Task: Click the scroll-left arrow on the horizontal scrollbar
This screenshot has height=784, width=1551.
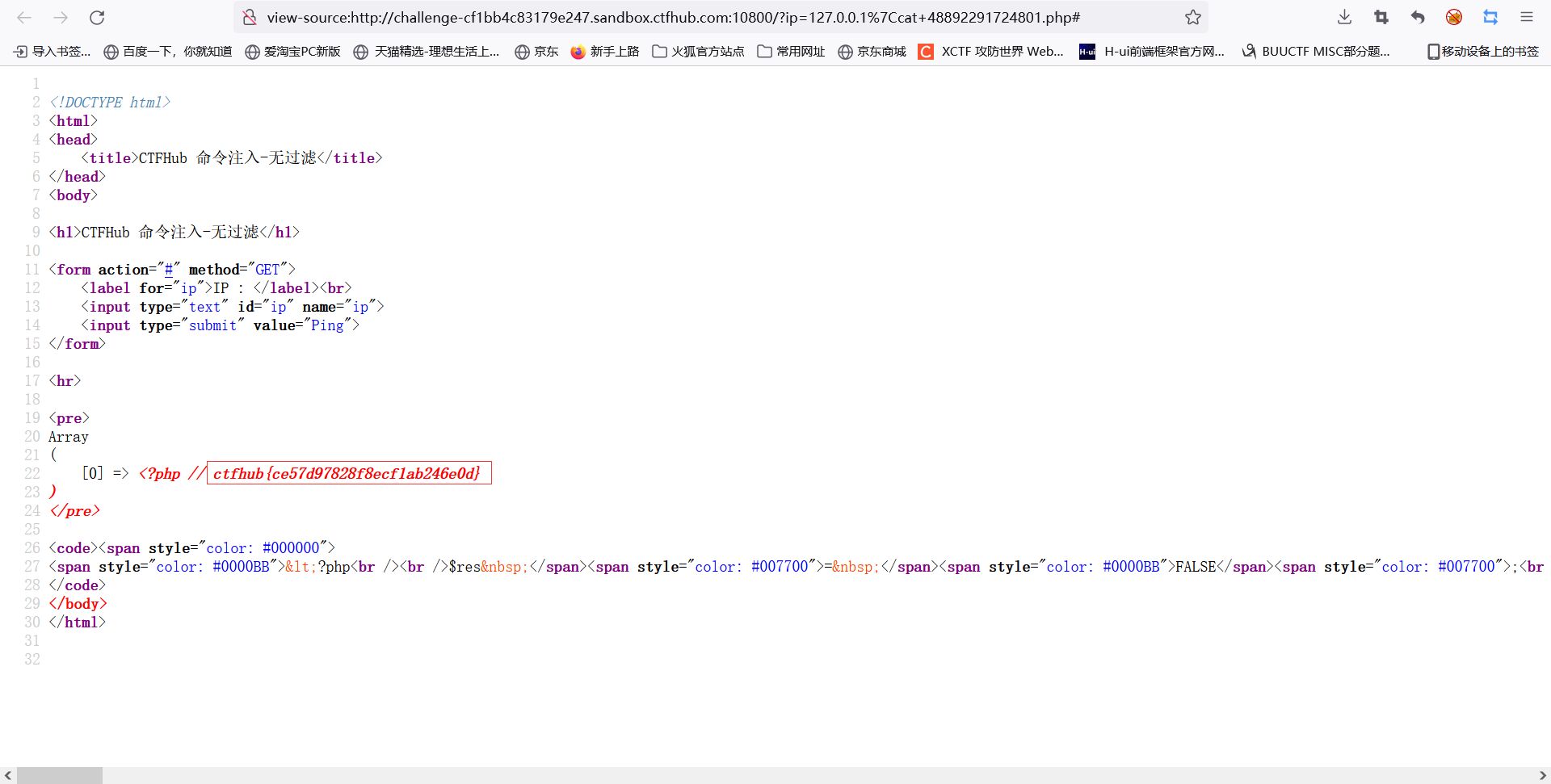Action: [x=8, y=775]
